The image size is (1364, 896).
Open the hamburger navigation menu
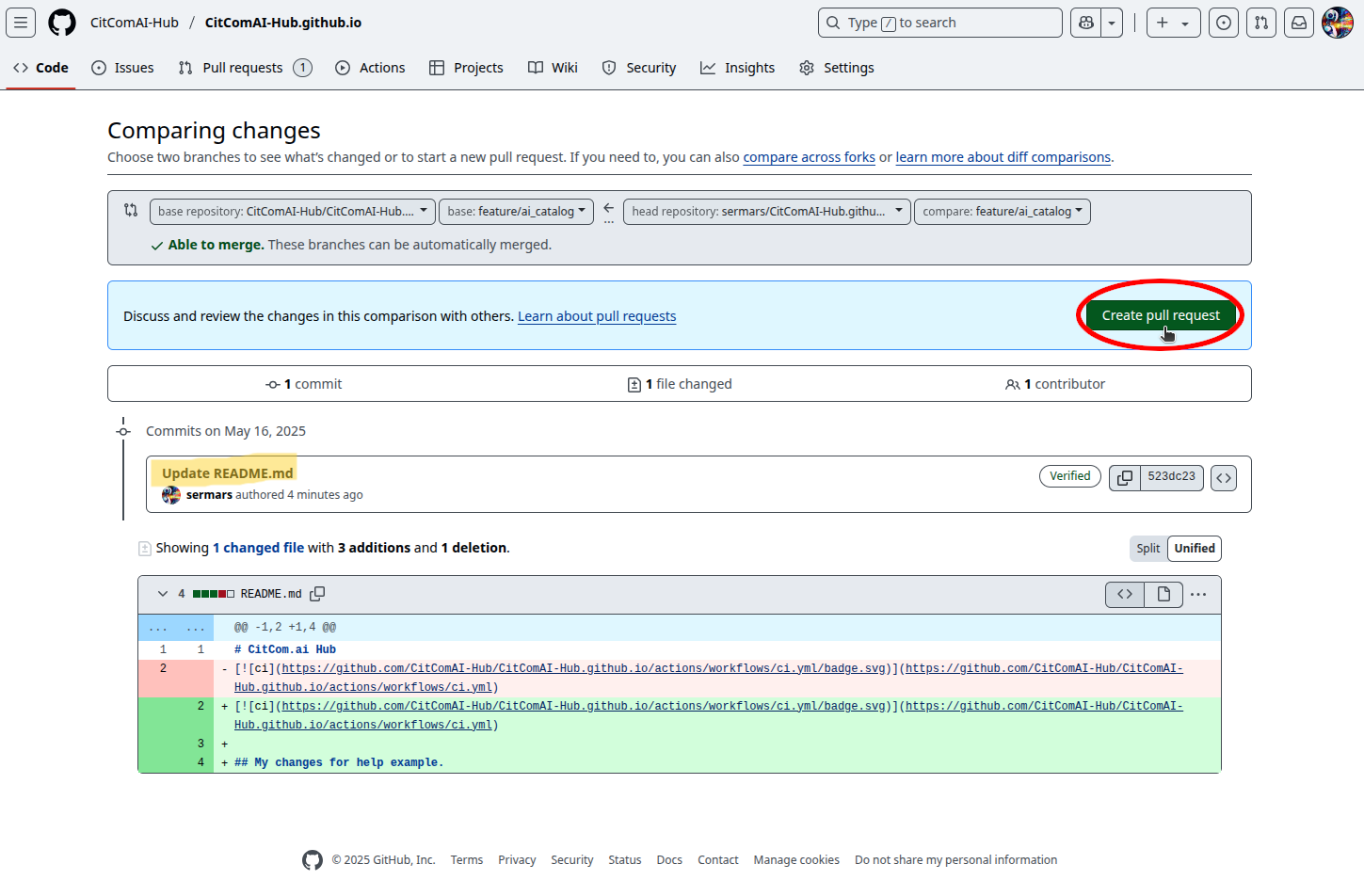21,23
